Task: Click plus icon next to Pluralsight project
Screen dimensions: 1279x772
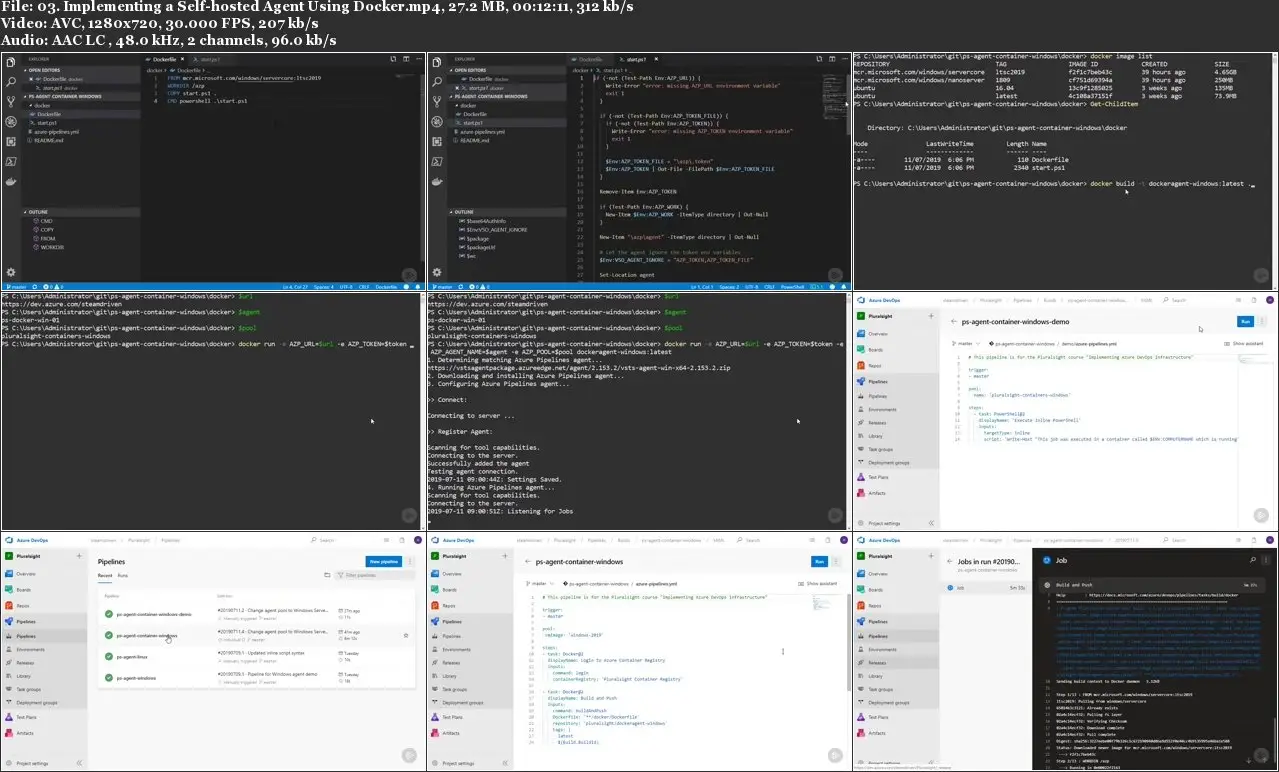Action: point(79,556)
